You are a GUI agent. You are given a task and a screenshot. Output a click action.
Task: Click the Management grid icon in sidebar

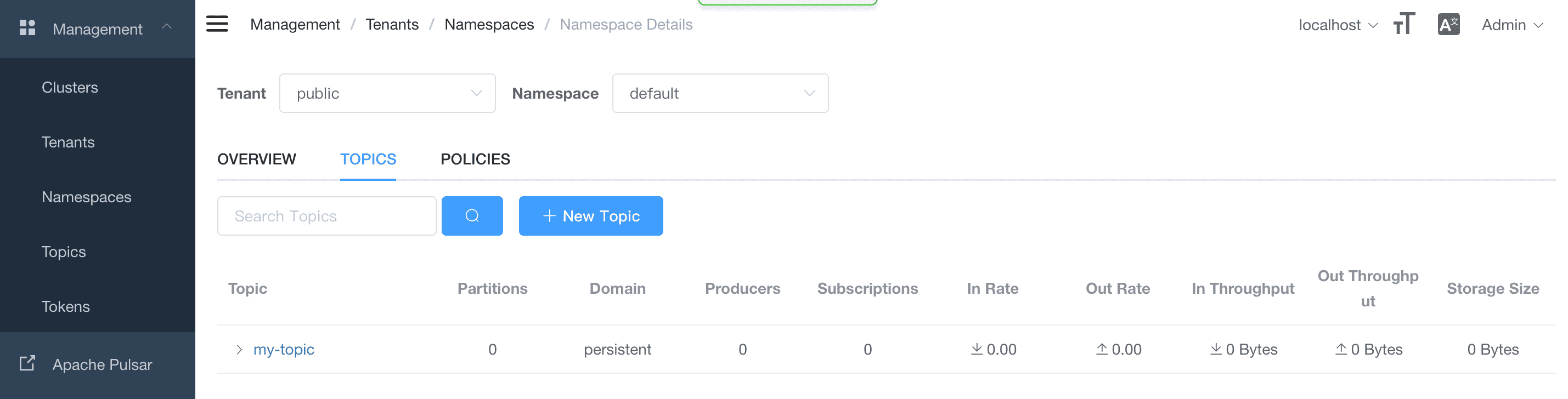[x=27, y=28]
